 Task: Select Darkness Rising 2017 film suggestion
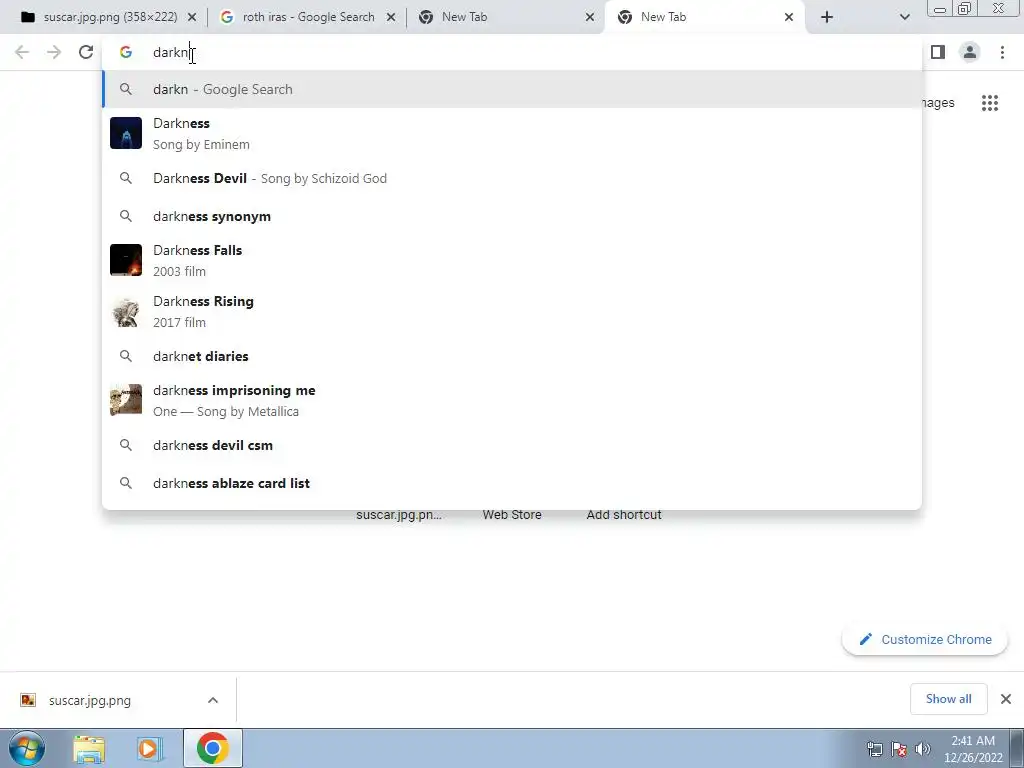tap(512, 311)
